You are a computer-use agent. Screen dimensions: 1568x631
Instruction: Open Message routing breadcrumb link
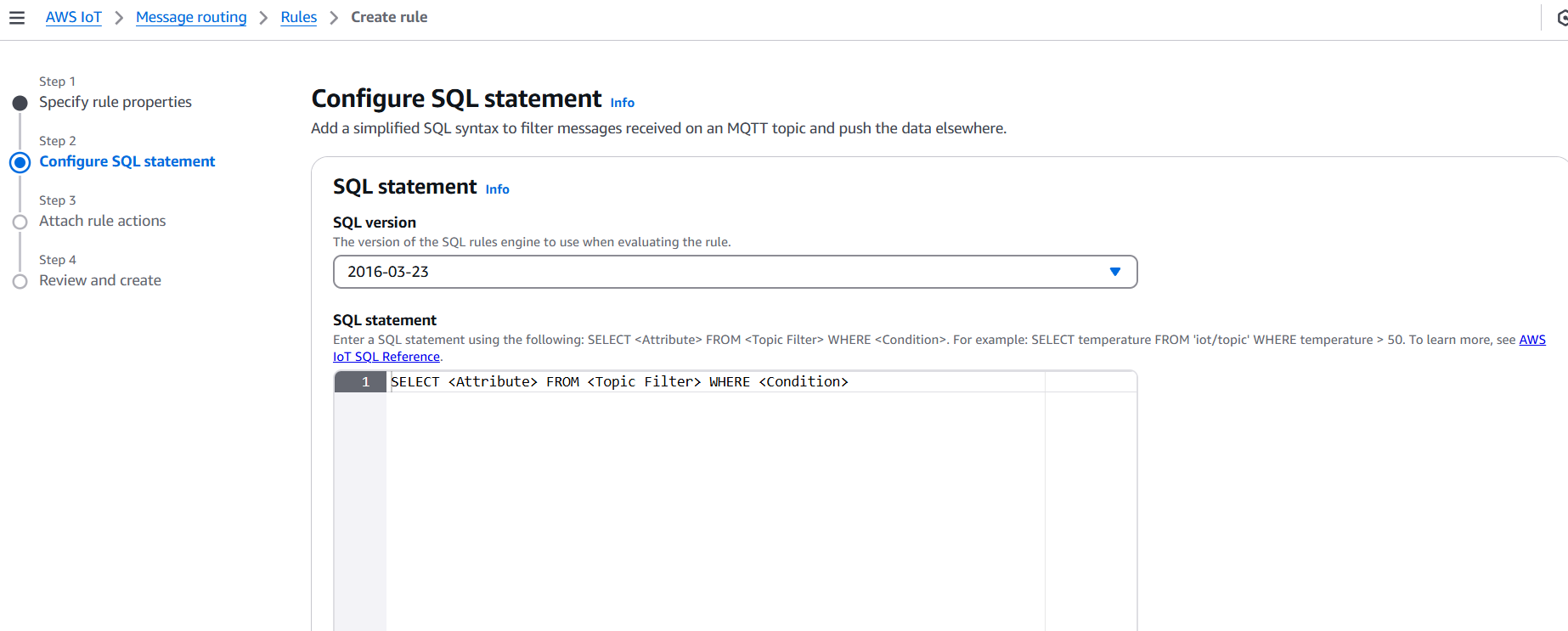pyautogui.click(x=191, y=17)
